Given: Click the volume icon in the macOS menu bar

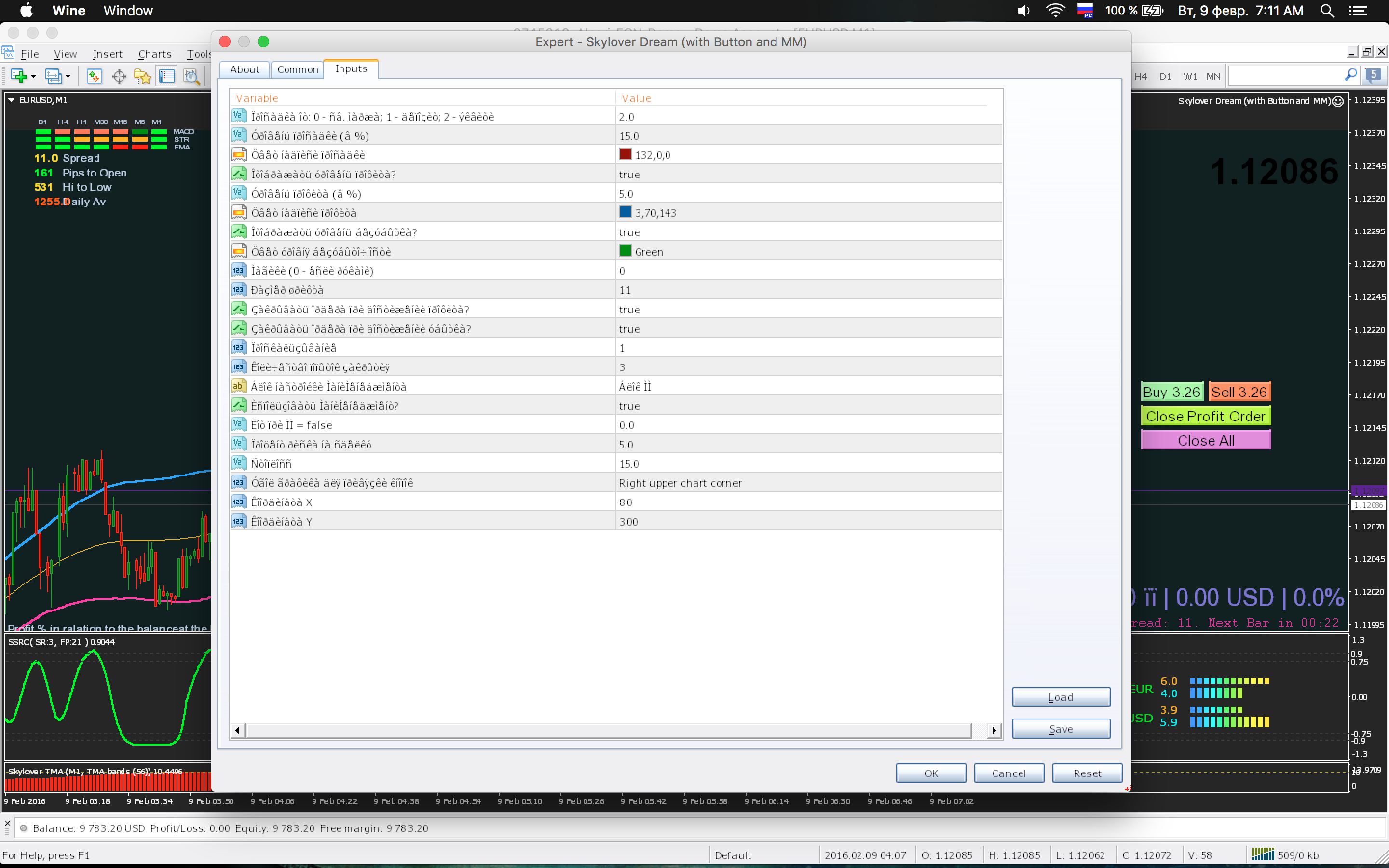Looking at the screenshot, I should 1023,10.
